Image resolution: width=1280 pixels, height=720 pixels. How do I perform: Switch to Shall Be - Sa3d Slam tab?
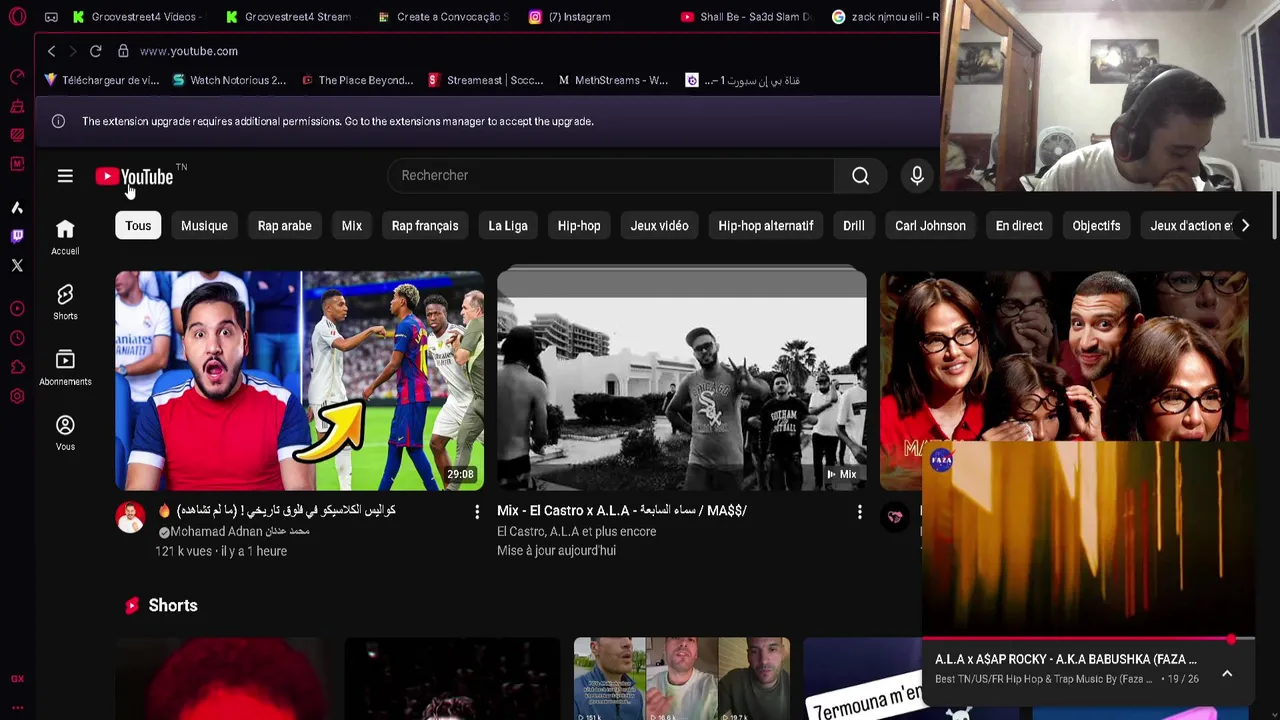746,17
